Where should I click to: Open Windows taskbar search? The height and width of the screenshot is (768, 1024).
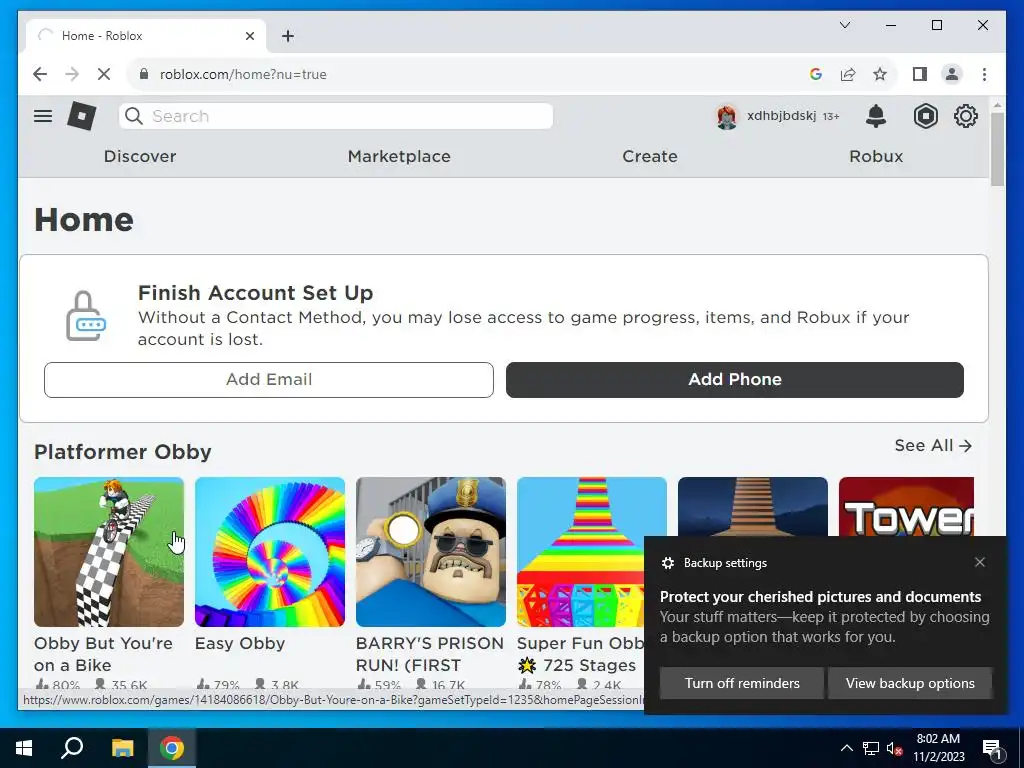point(72,748)
